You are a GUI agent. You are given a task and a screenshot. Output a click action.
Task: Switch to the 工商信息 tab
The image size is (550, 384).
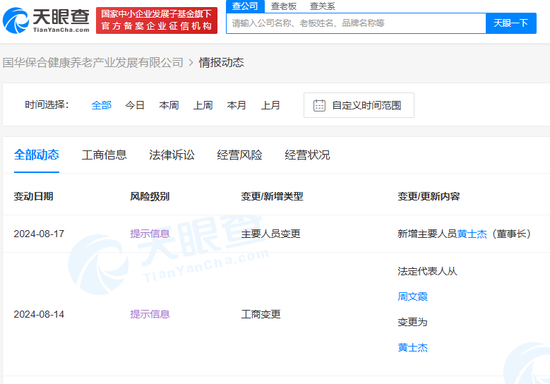[x=104, y=155]
